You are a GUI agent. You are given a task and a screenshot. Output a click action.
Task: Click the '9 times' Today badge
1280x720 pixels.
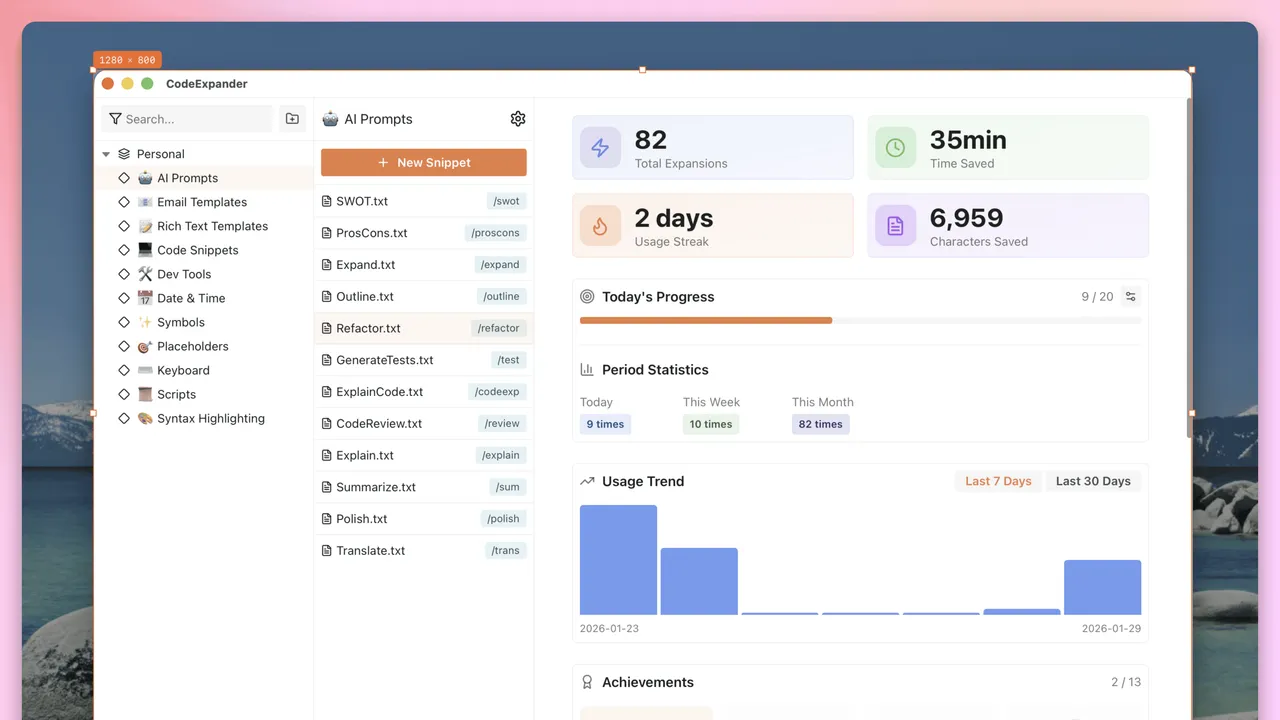[x=605, y=424]
